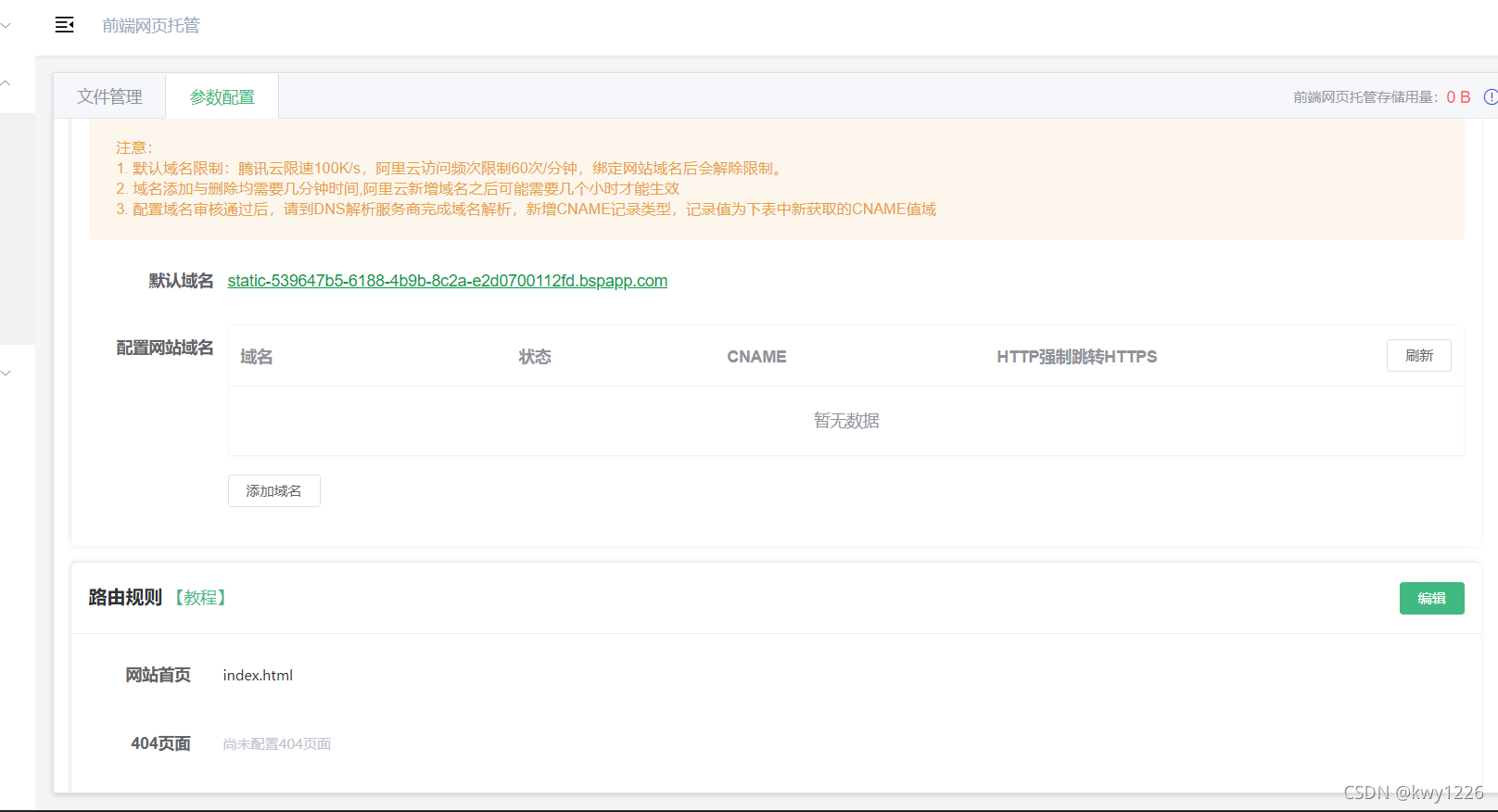The width and height of the screenshot is (1498, 812).
Task: Click notice line 2 about 域名添加与删除
Action: pos(398,189)
